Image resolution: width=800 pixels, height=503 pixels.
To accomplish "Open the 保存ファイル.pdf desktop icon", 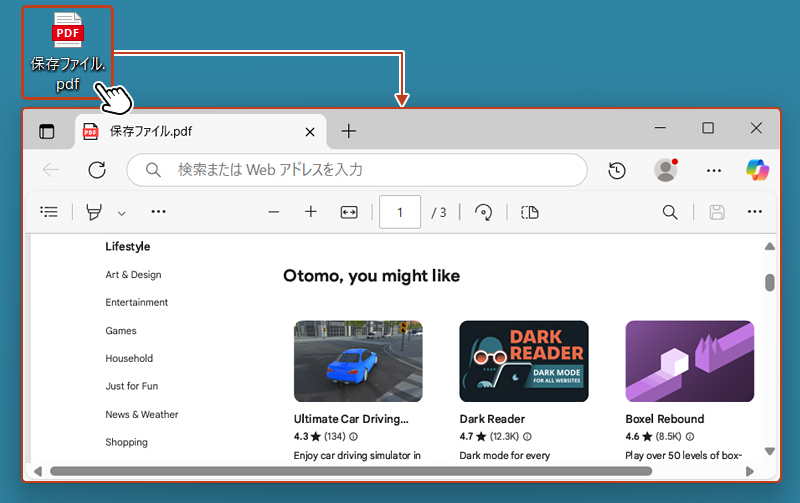I will pos(68,52).
